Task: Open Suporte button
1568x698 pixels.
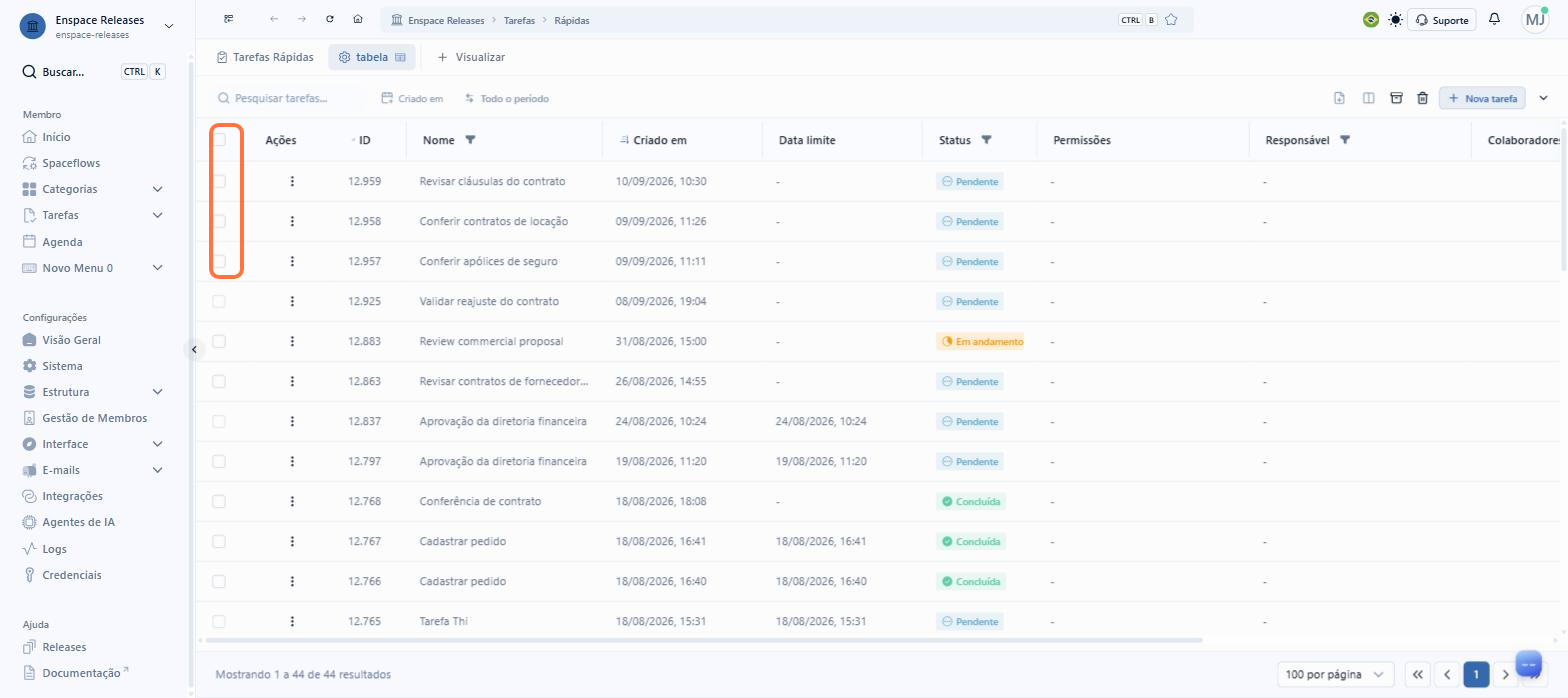Action: click(x=1442, y=20)
